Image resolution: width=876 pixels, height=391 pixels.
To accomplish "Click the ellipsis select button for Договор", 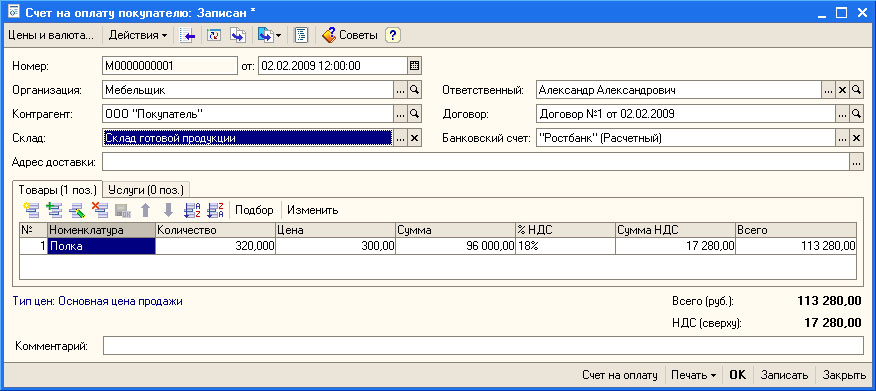I will point(842,114).
